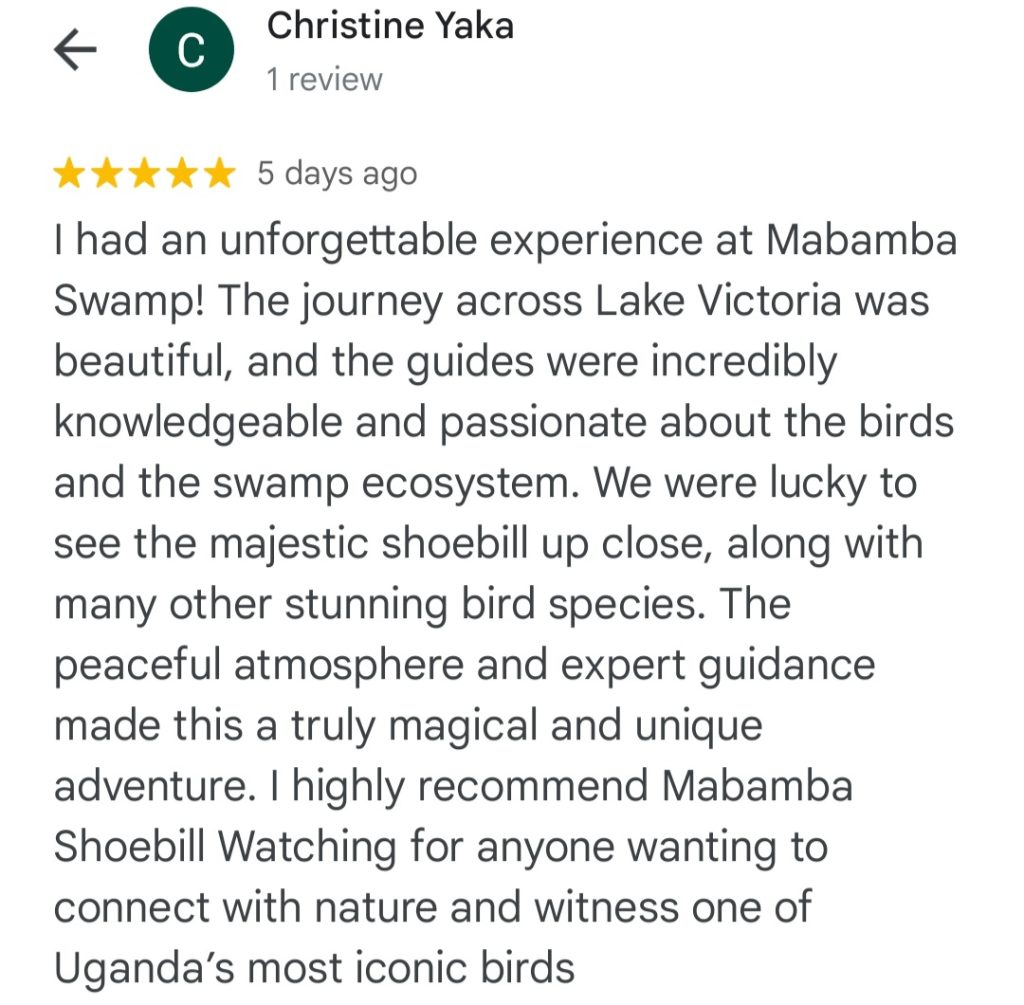The image size is (1024, 1005).
Task: Click the '5 days ago' timestamp
Action: pos(337,174)
